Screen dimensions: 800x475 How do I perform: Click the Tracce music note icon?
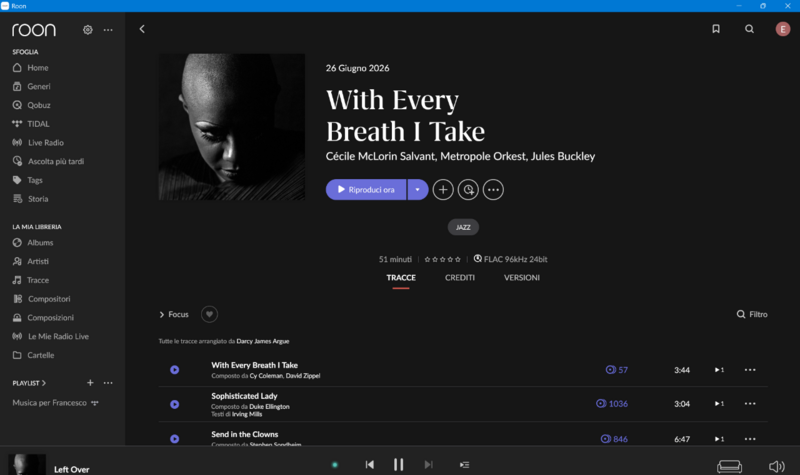click(17, 280)
